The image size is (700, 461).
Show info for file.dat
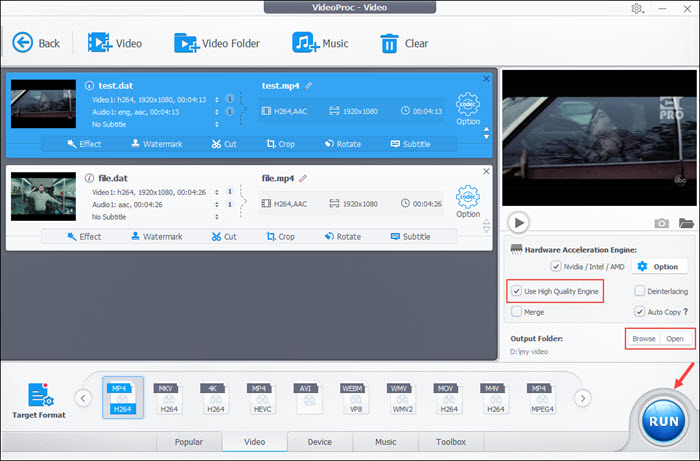pyautogui.click(x=89, y=178)
